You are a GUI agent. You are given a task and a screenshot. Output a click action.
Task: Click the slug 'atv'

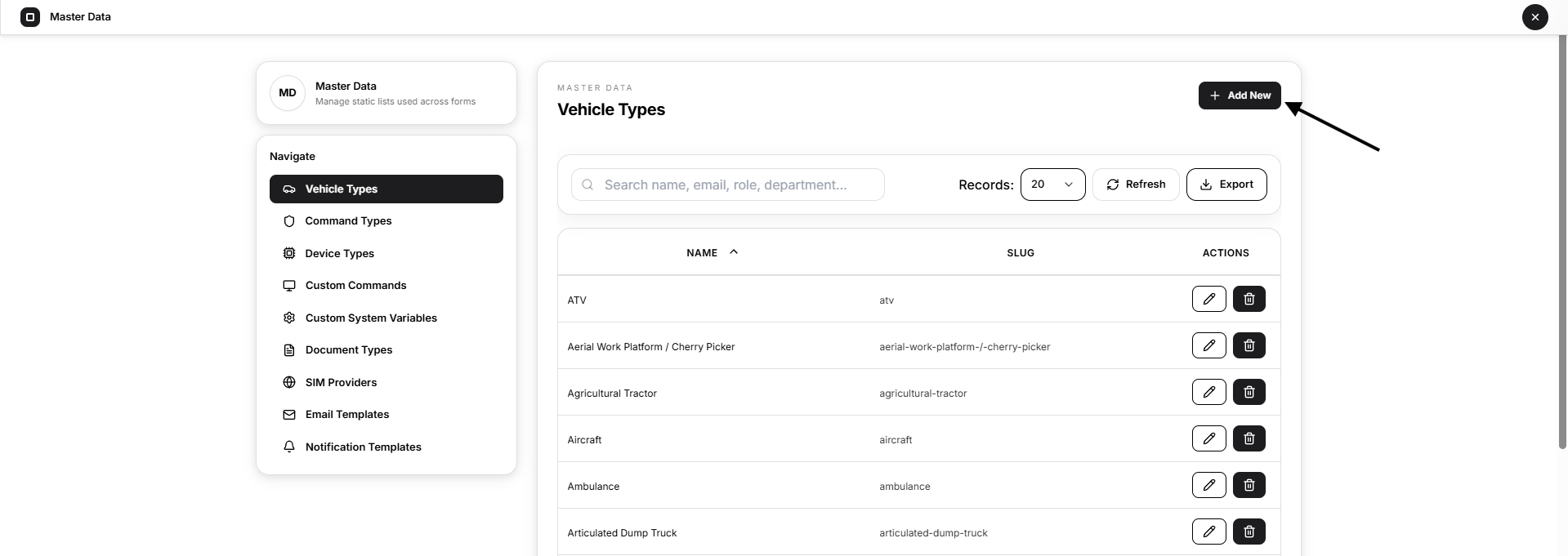(887, 300)
